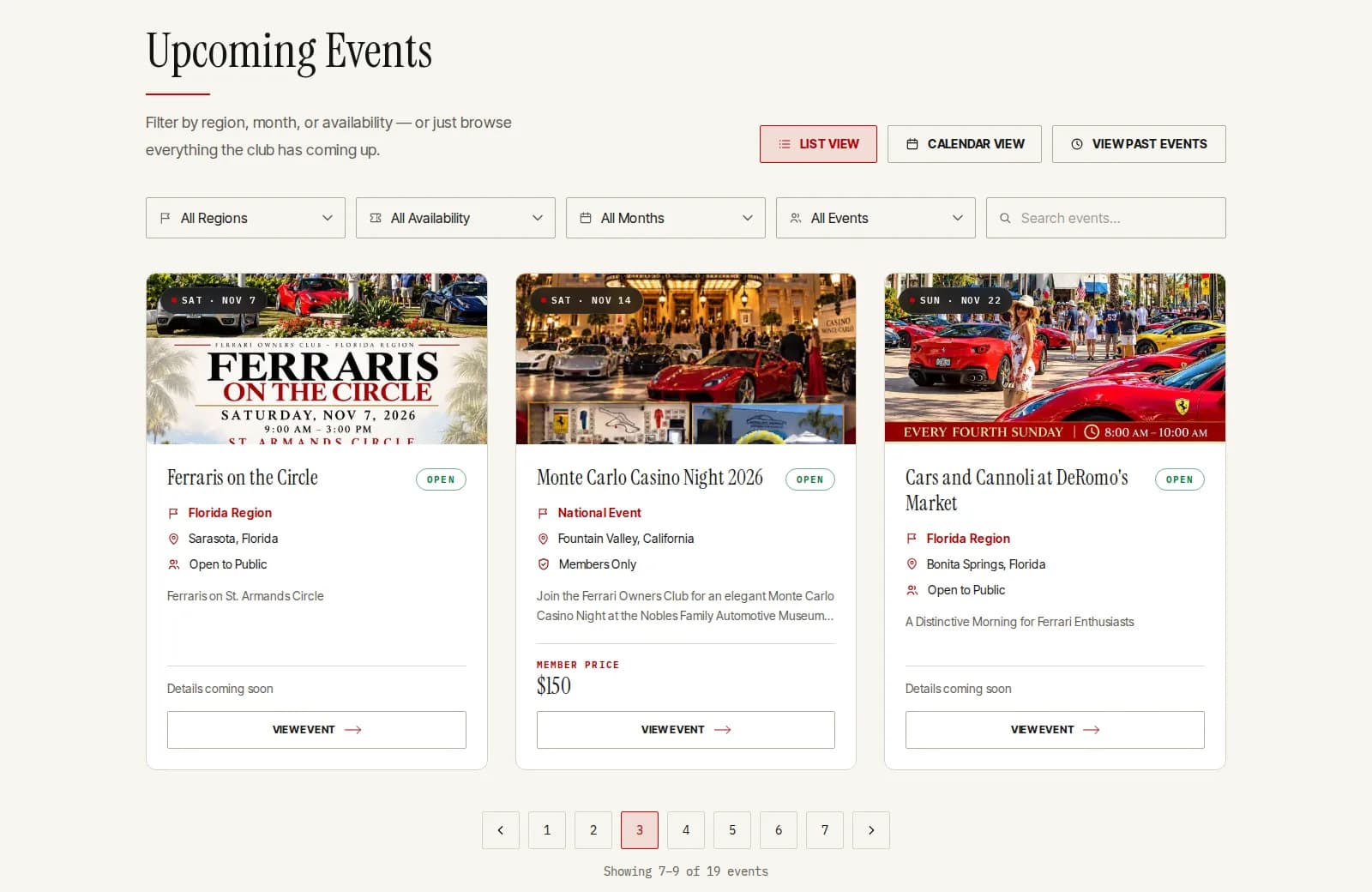Click Florida Region on Ferraris on the Circle
1372x892 pixels.
pos(230,513)
